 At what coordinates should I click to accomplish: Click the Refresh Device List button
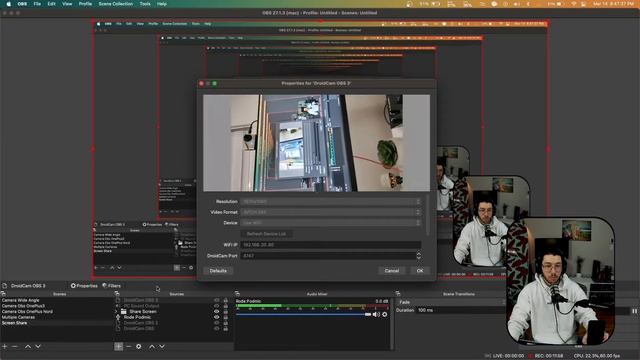(x=266, y=234)
